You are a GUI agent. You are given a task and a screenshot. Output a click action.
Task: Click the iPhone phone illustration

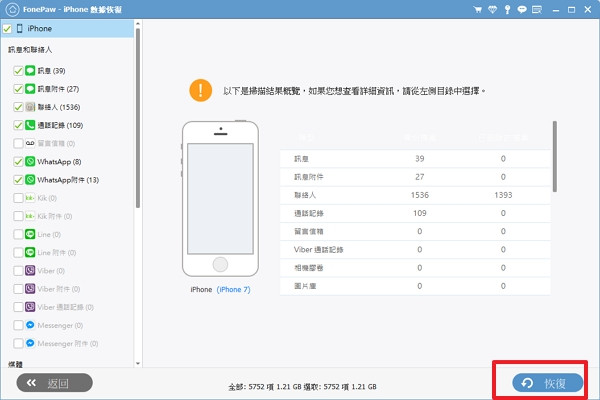pyautogui.click(x=220, y=198)
